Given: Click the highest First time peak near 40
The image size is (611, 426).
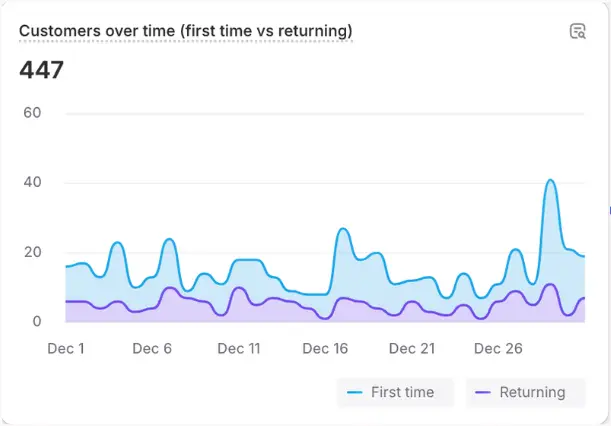Looking at the screenshot, I should tap(550, 181).
